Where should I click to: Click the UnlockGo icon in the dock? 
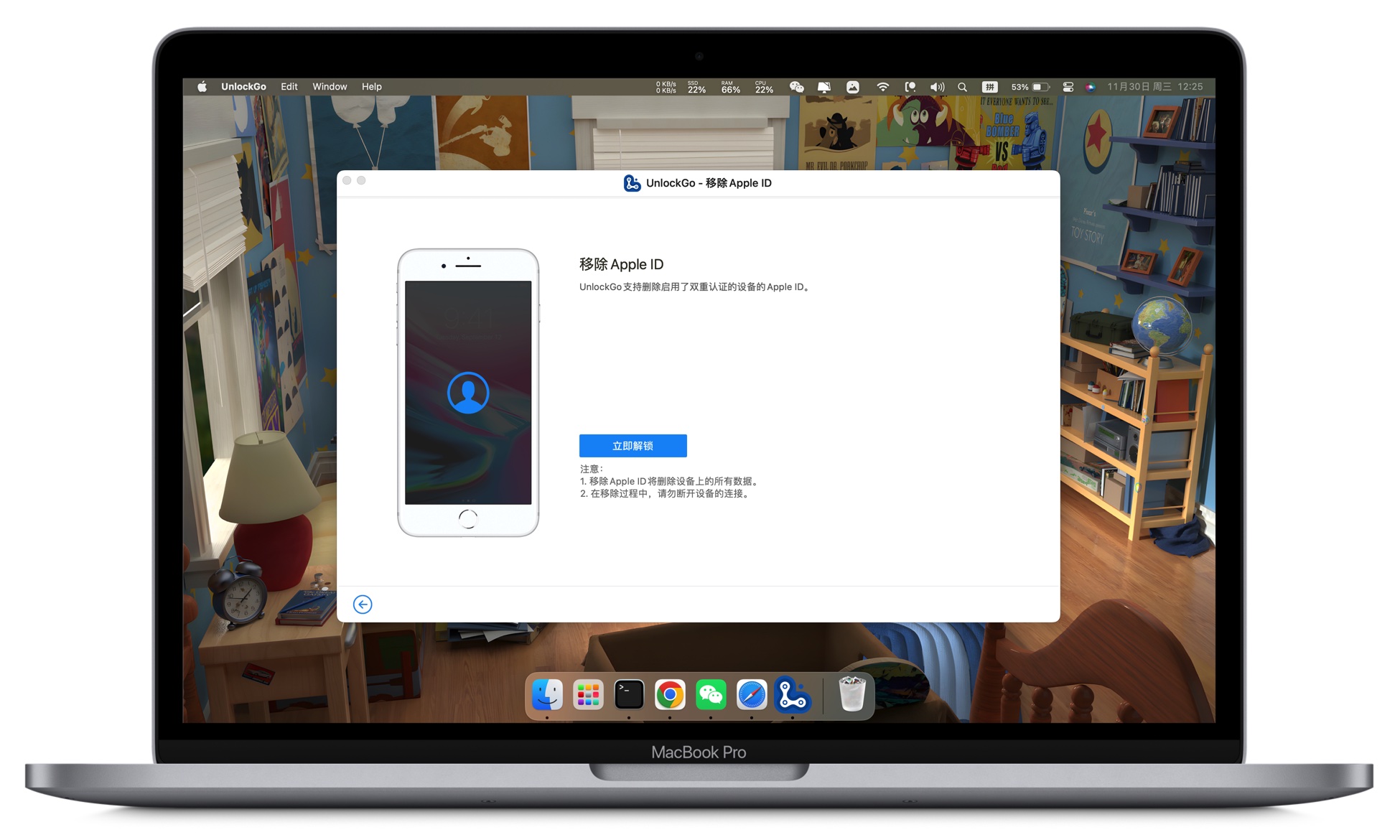tap(793, 695)
